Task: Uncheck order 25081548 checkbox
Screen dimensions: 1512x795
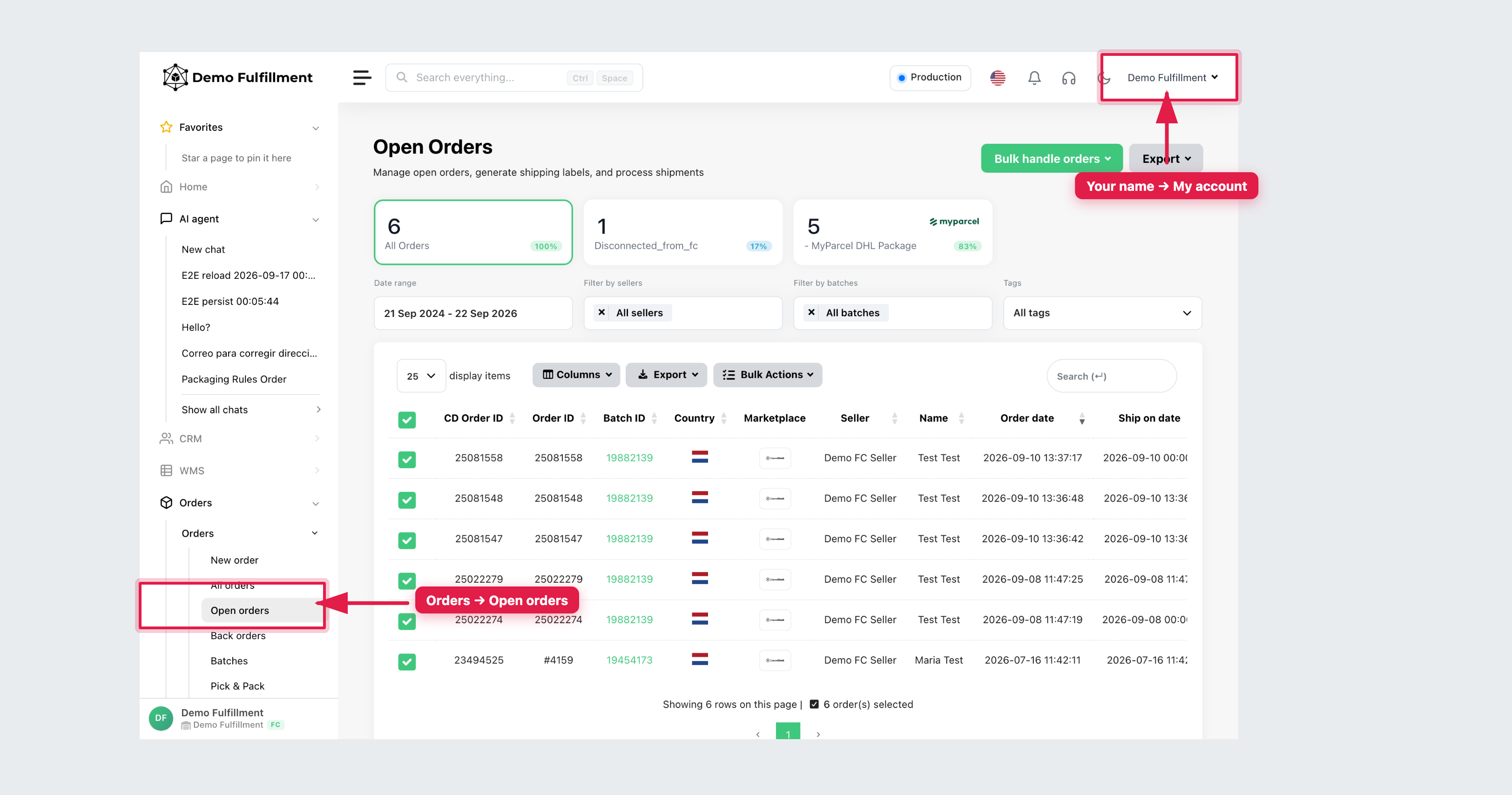Action: [407, 499]
